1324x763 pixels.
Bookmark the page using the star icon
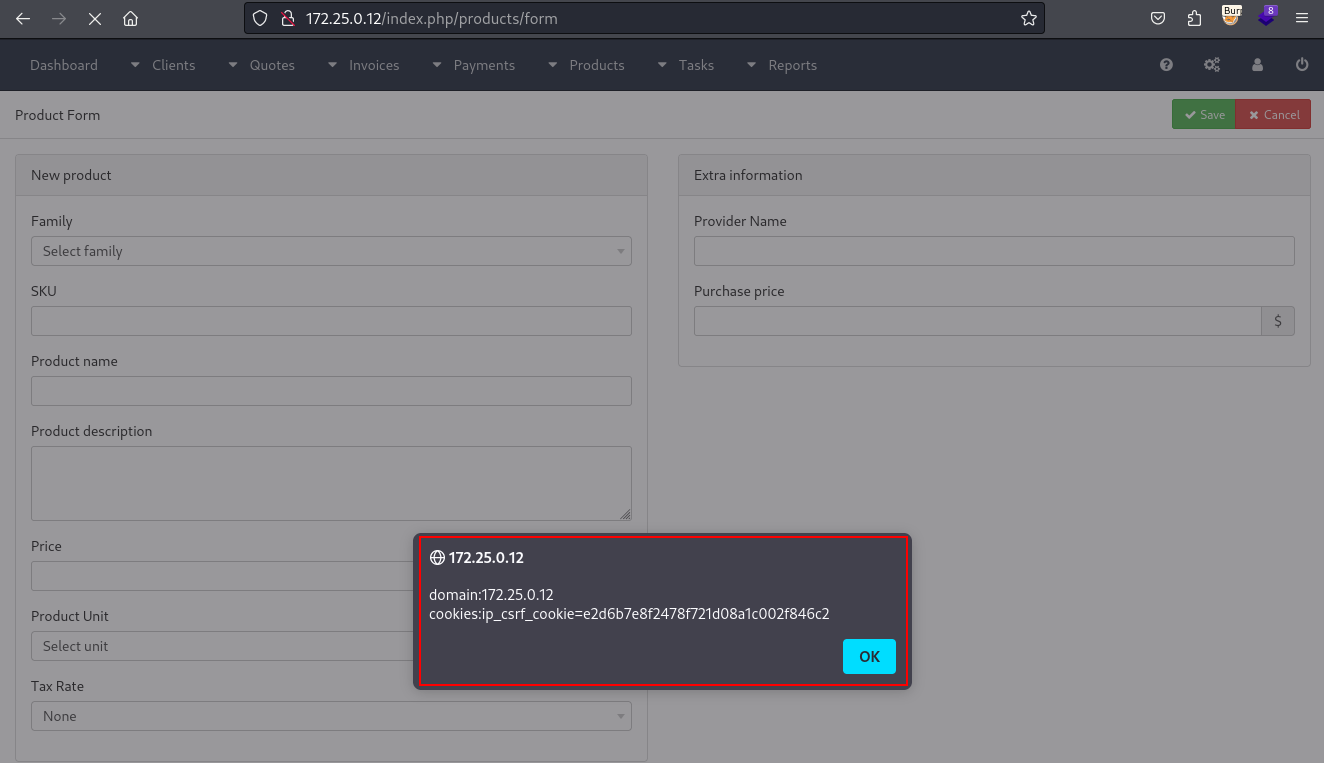1028,18
